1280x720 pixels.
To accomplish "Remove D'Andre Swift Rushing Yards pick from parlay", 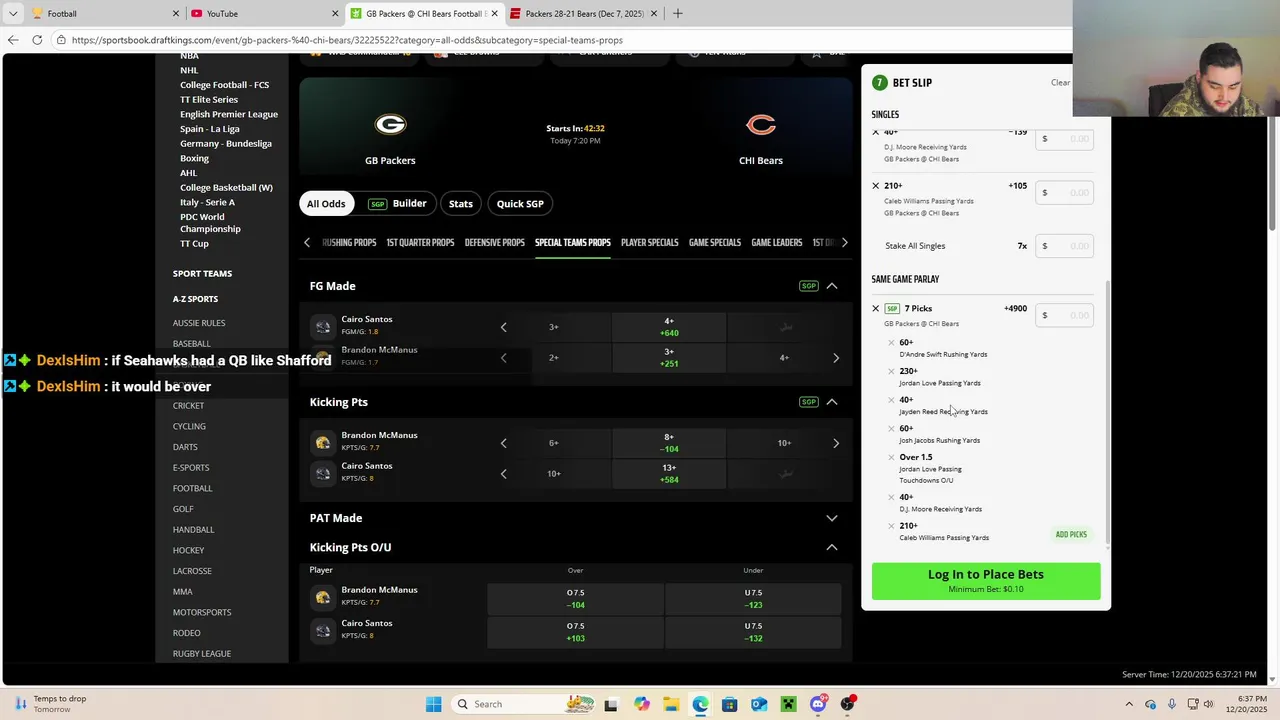I will pyautogui.click(x=891, y=343).
